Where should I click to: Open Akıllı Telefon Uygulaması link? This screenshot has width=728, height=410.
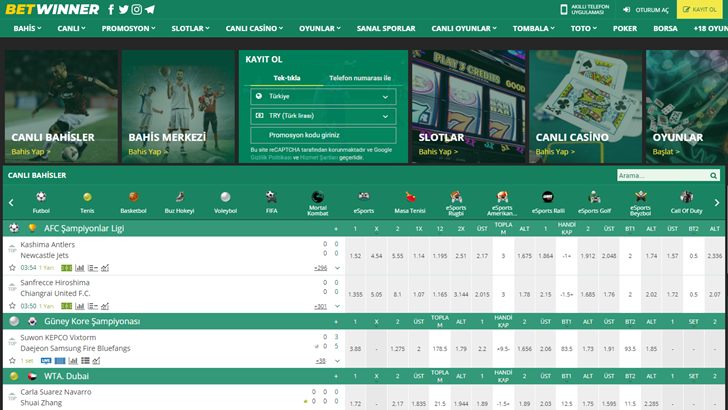point(585,9)
